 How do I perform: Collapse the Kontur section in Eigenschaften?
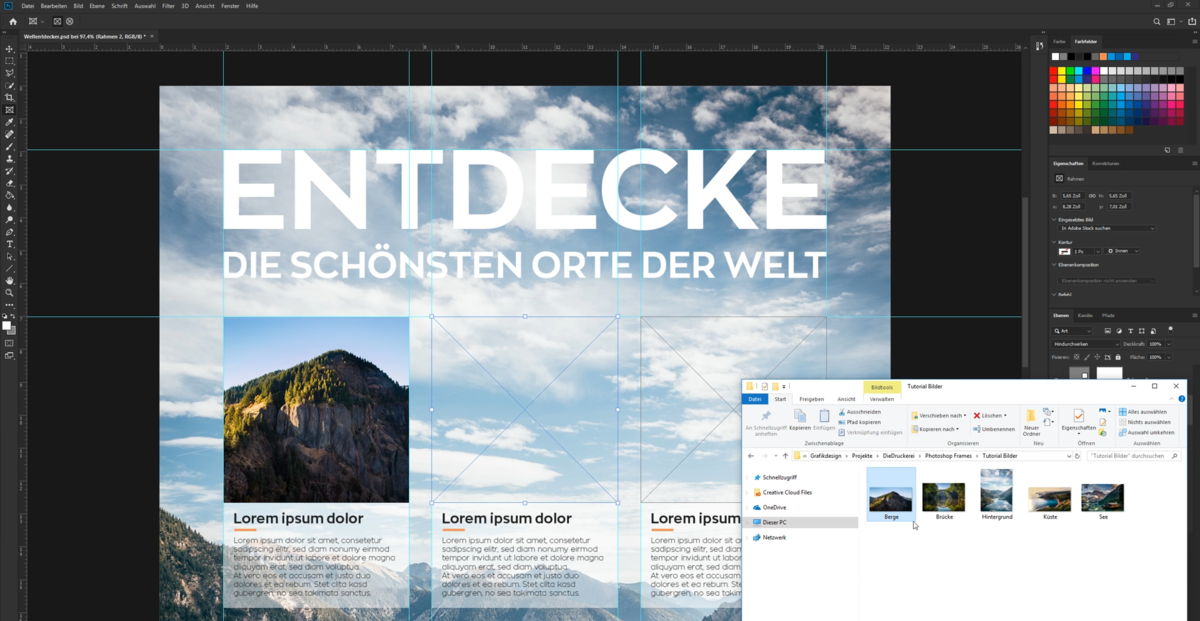(1052, 240)
